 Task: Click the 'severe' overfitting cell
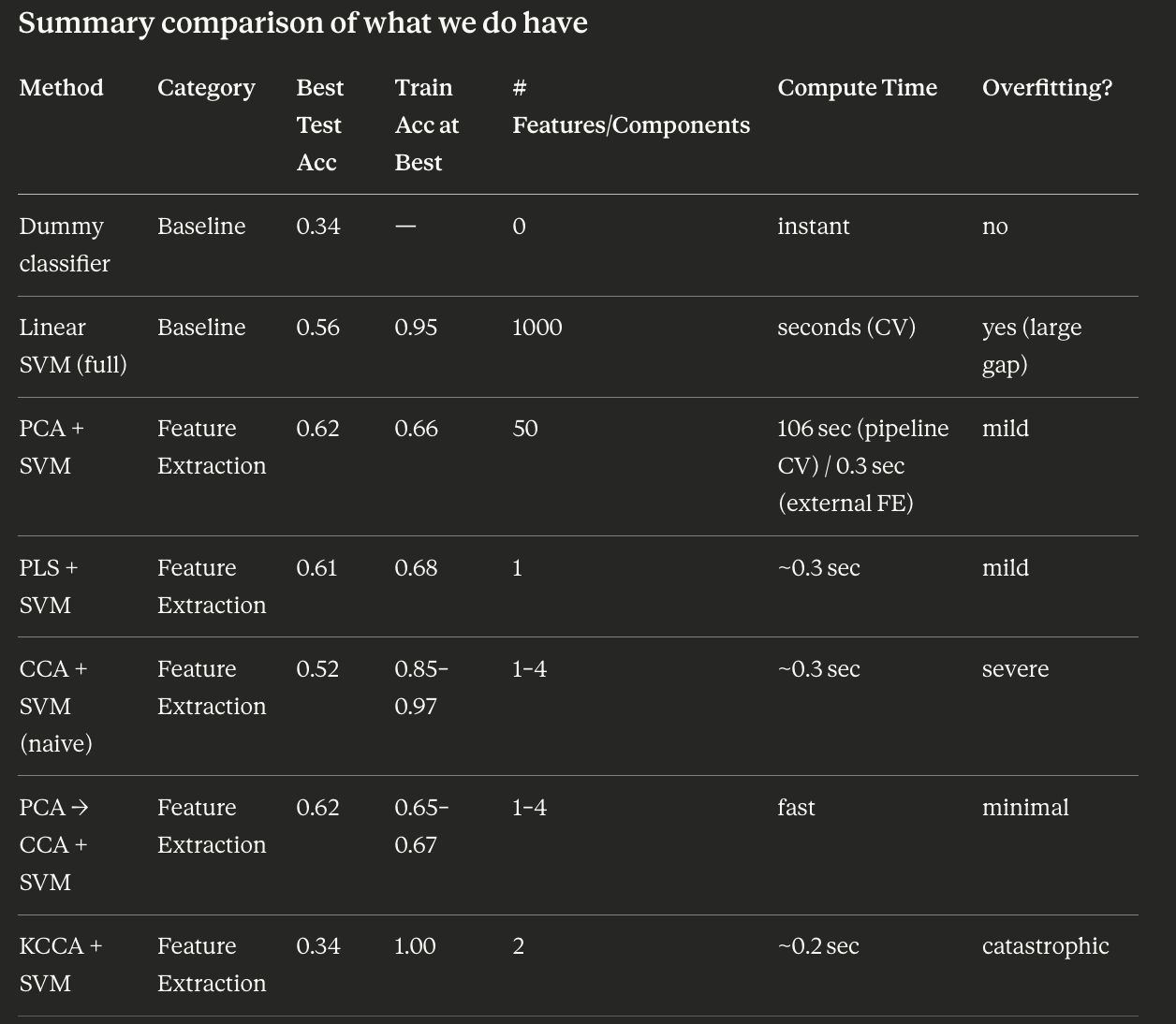1015,669
